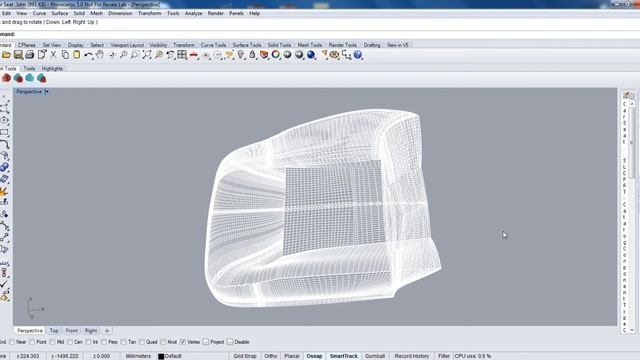640x360 pixels.
Task: Open the Curve menu
Action: coord(39,13)
